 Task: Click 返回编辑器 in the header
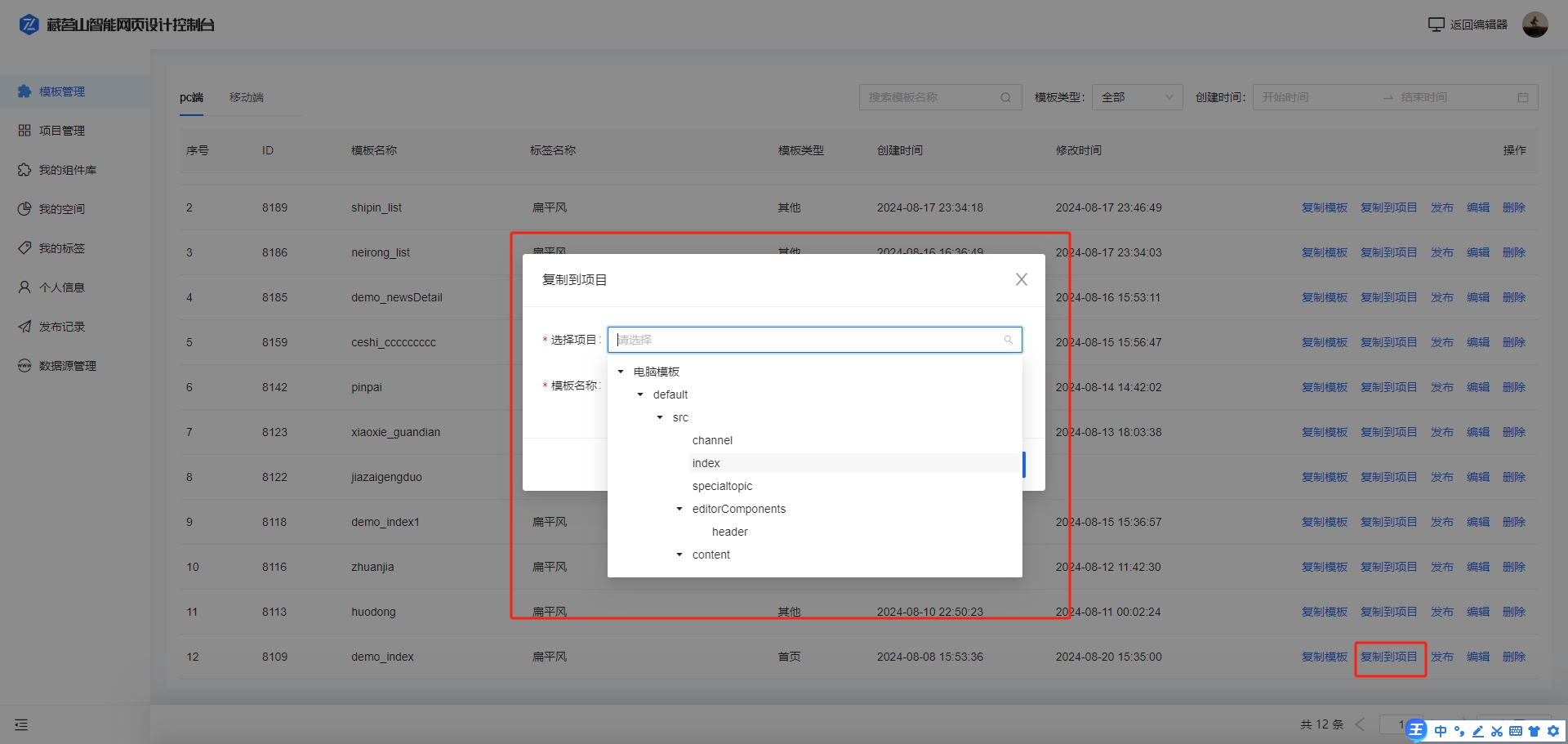click(1468, 25)
